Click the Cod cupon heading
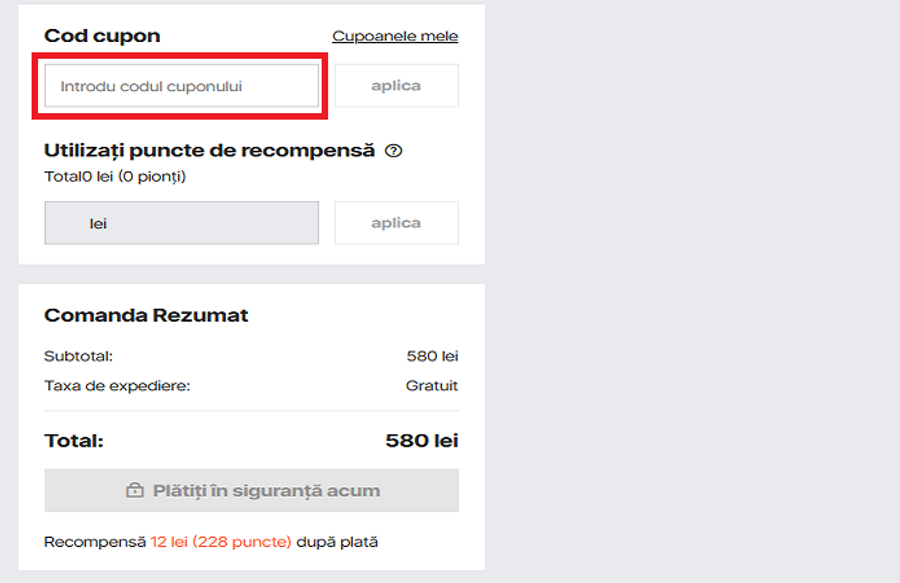 point(102,36)
